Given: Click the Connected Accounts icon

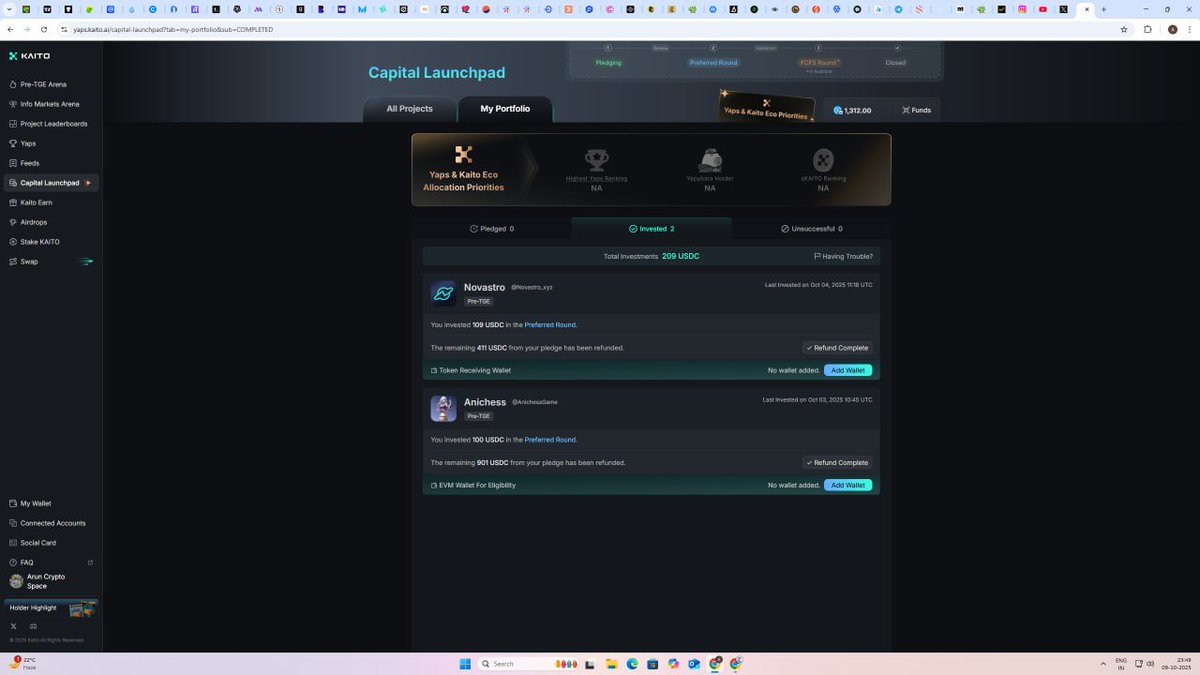Looking at the screenshot, I should tap(13, 523).
